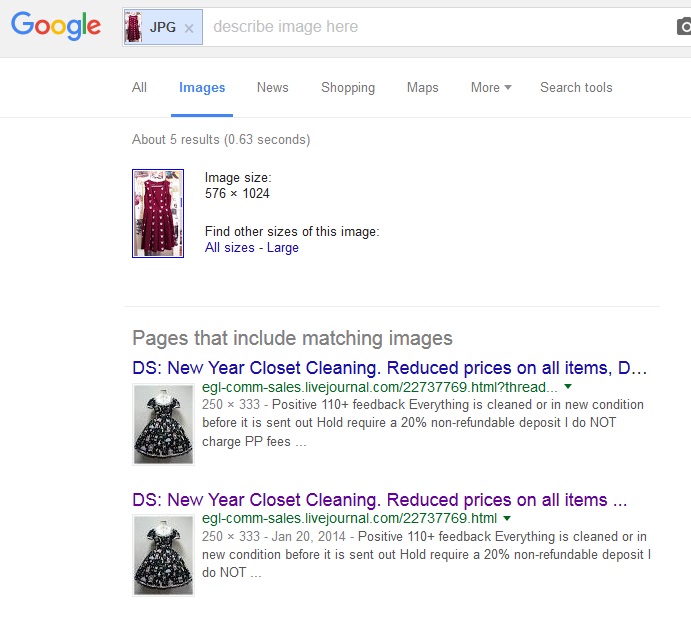691x619 pixels.
Task: Click the second result's dress thumbnail
Action: (163, 555)
